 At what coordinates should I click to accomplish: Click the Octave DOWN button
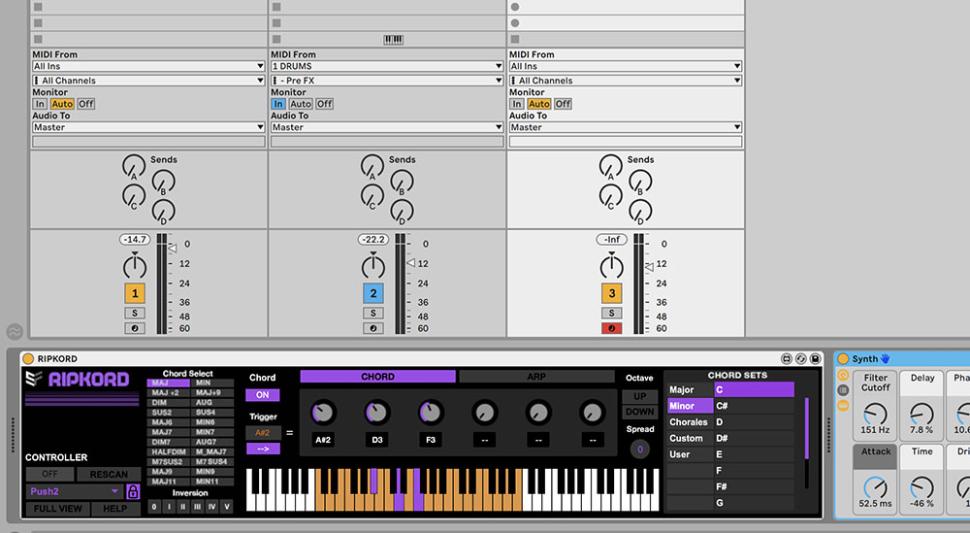pos(640,412)
